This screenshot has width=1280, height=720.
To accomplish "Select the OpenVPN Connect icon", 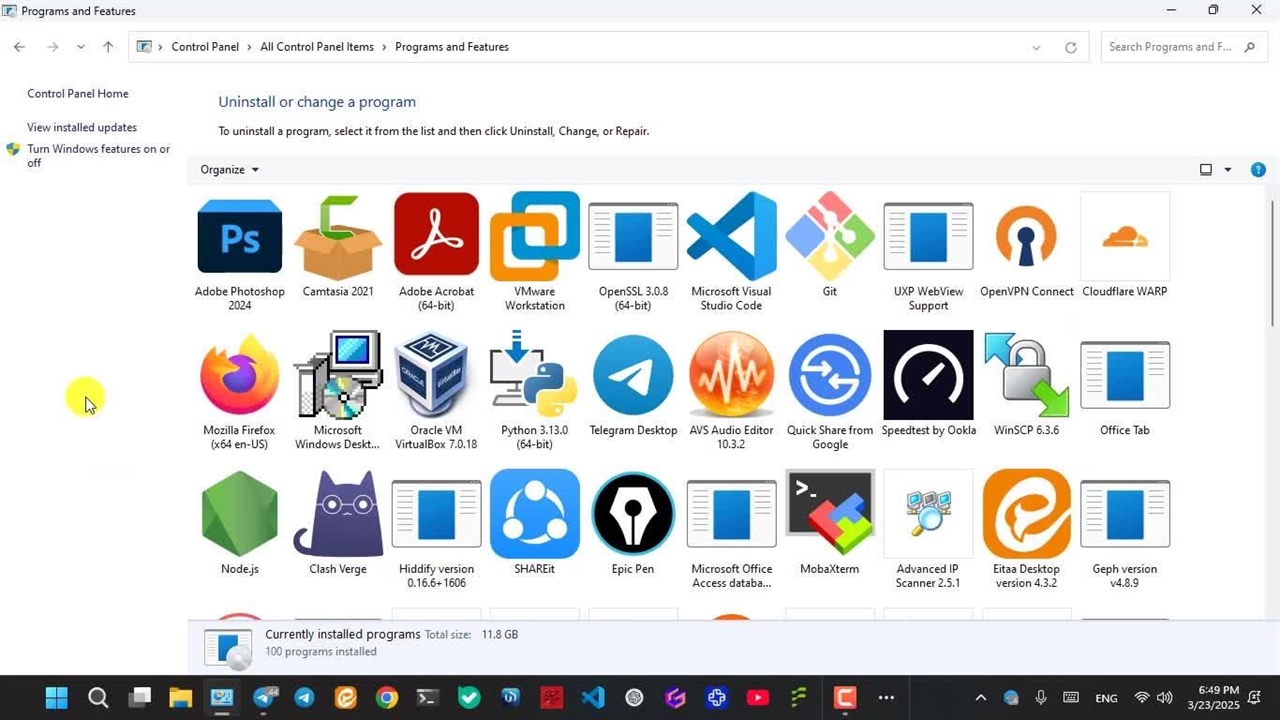I will (x=1026, y=237).
